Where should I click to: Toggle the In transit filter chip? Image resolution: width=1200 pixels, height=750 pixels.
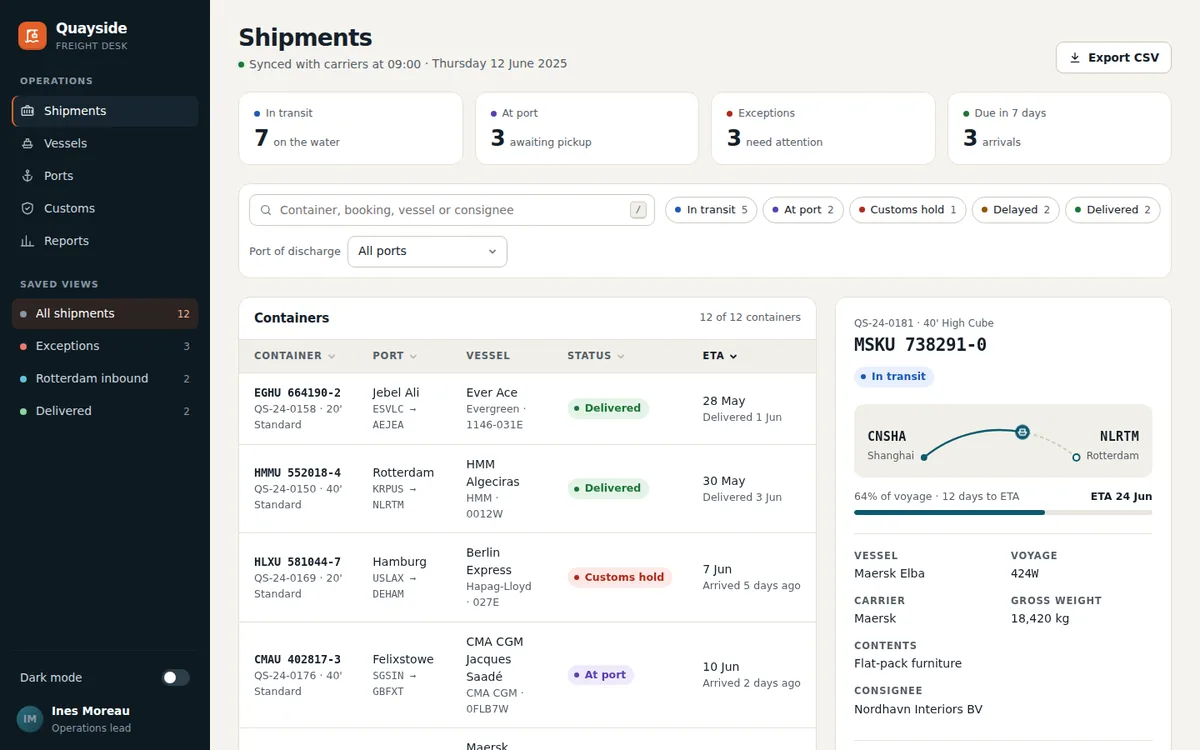[711, 210]
